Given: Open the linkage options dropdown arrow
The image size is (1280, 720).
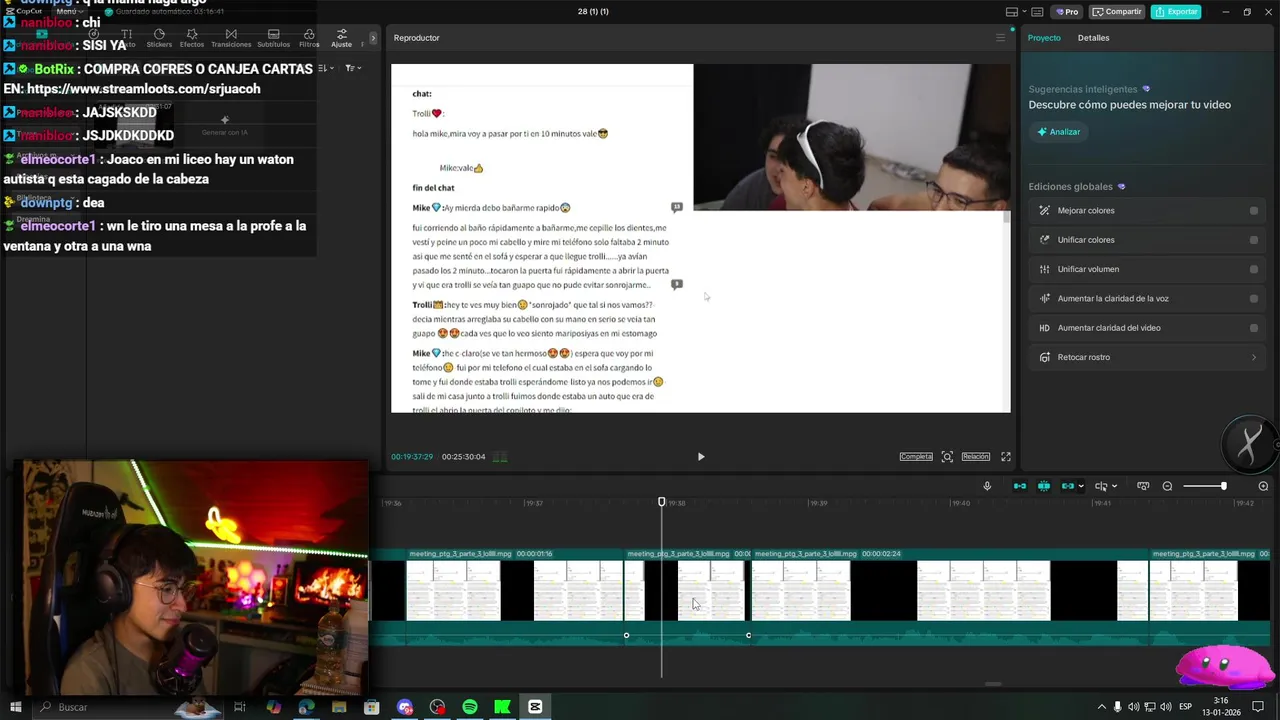Looking at the screenshot, I should (x=1081, y=487).
